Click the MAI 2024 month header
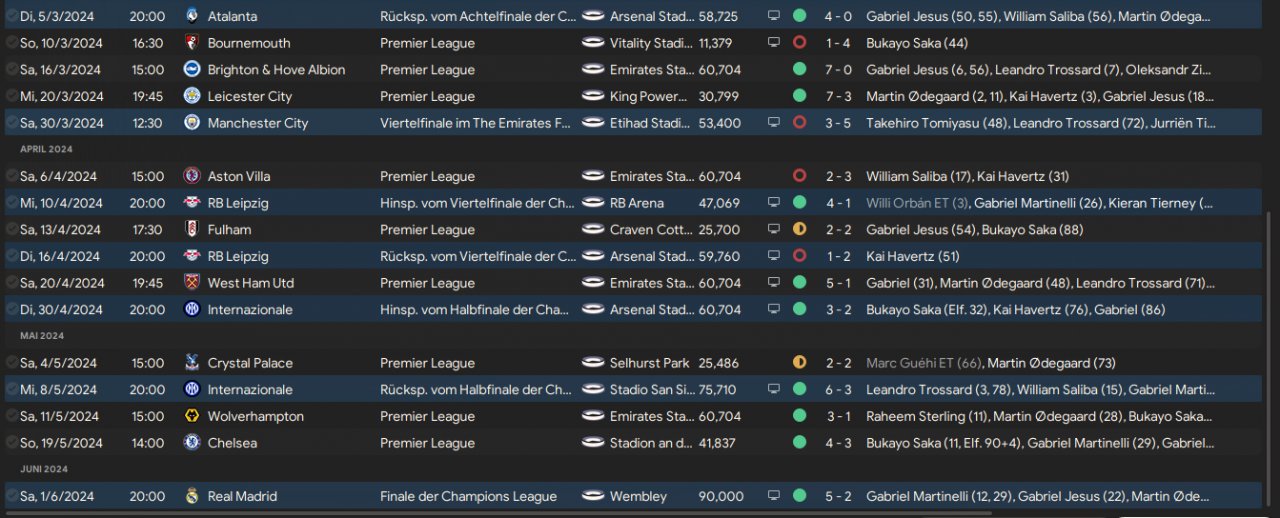 click(41, 336)
